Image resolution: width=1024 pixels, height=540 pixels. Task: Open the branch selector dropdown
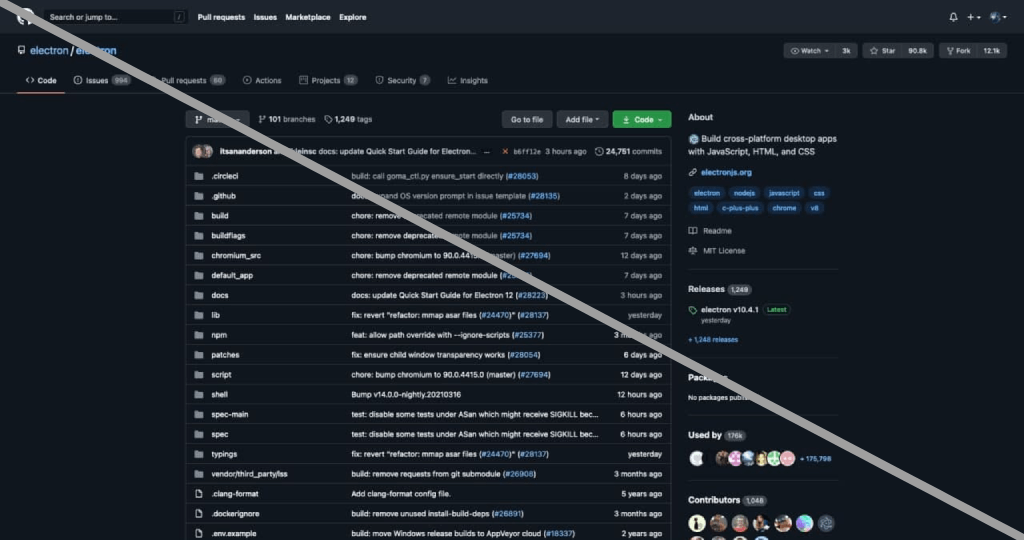217,119
